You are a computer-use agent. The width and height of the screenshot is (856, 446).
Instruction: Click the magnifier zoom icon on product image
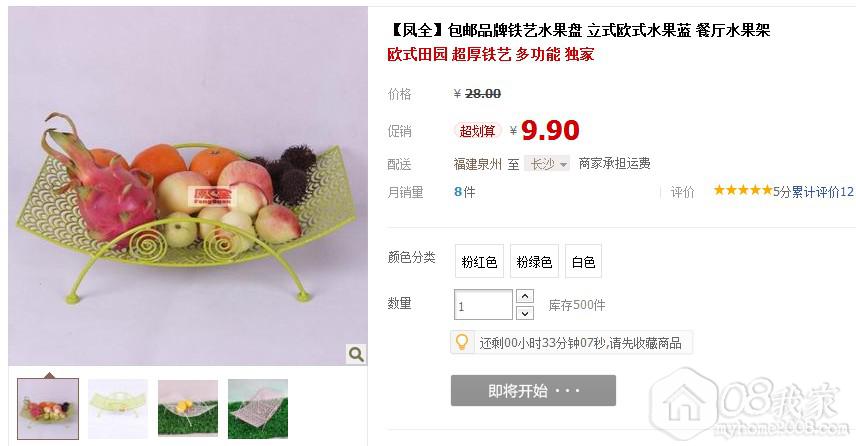pos(356,354)
